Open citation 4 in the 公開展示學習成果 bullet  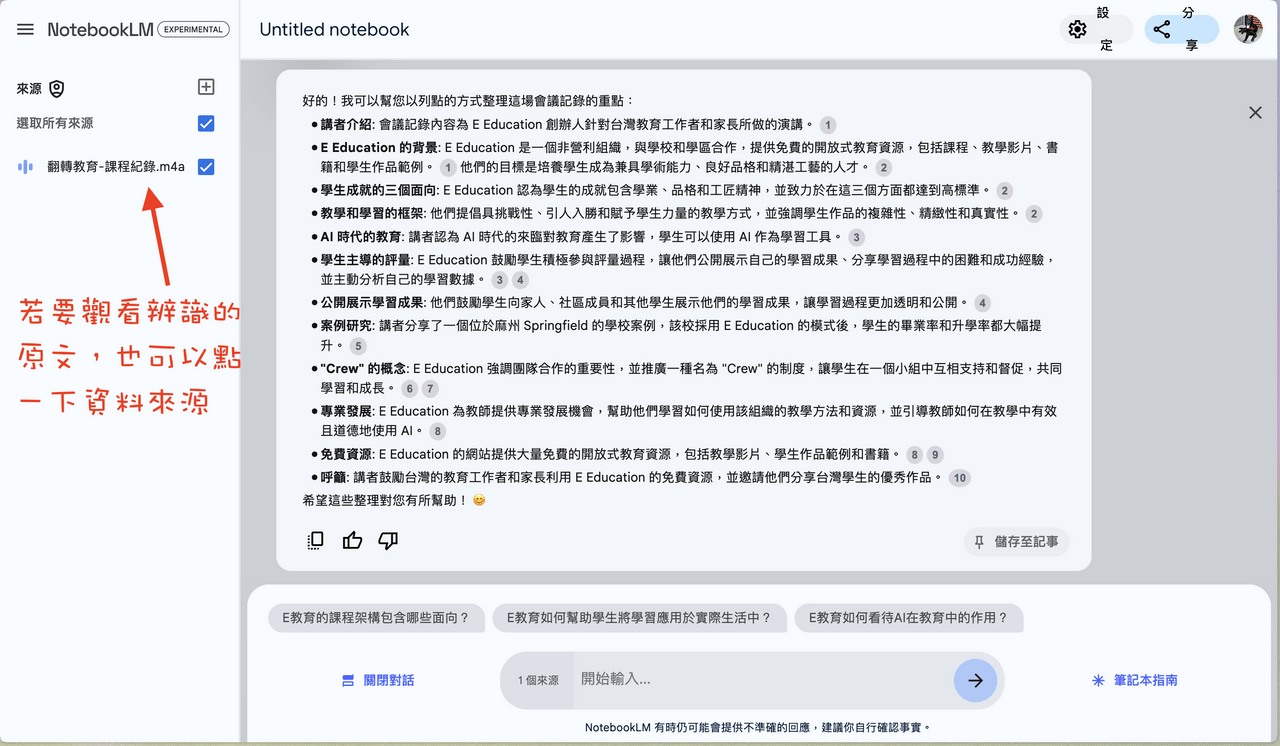983,303
